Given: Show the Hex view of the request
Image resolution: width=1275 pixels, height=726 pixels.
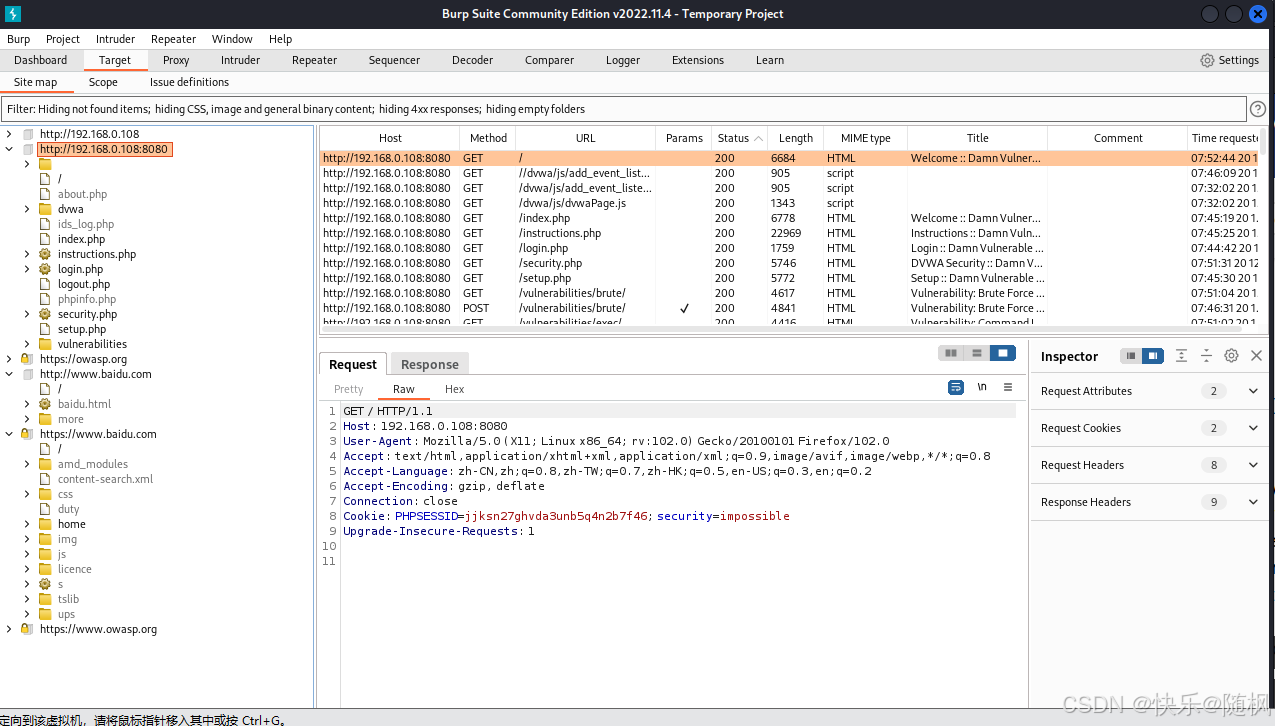Looking at the screenshot, I should (454, 389).
